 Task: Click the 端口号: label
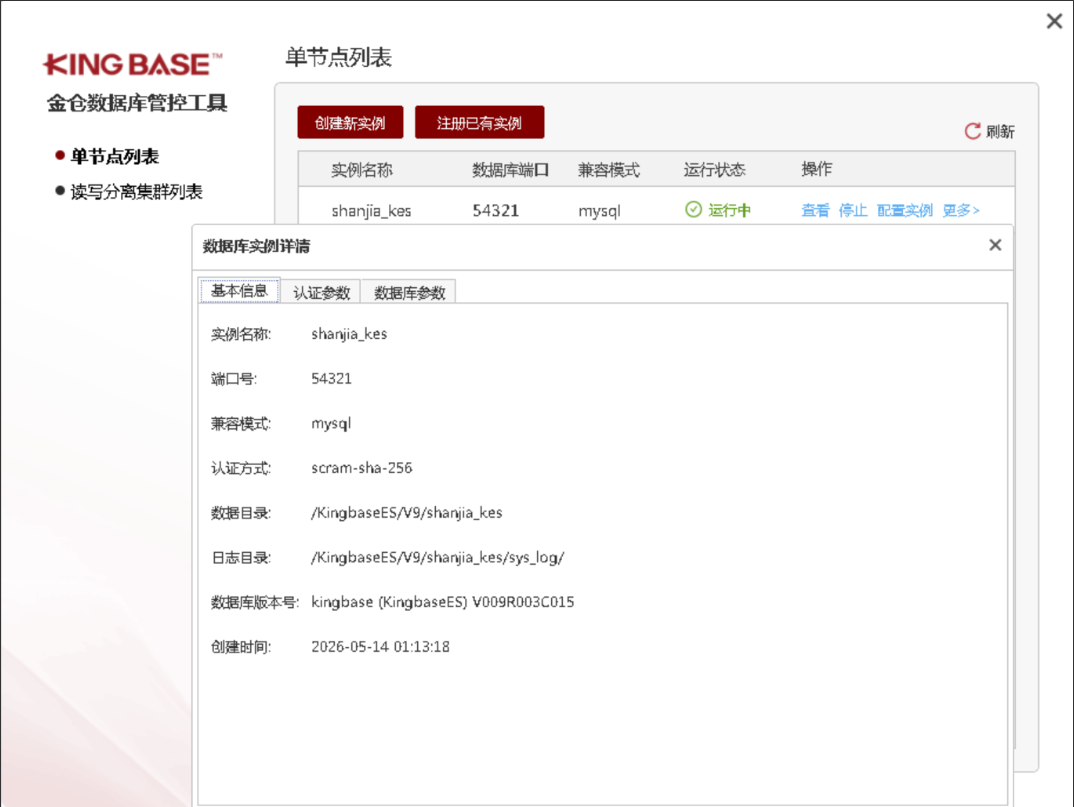(234, 380)
